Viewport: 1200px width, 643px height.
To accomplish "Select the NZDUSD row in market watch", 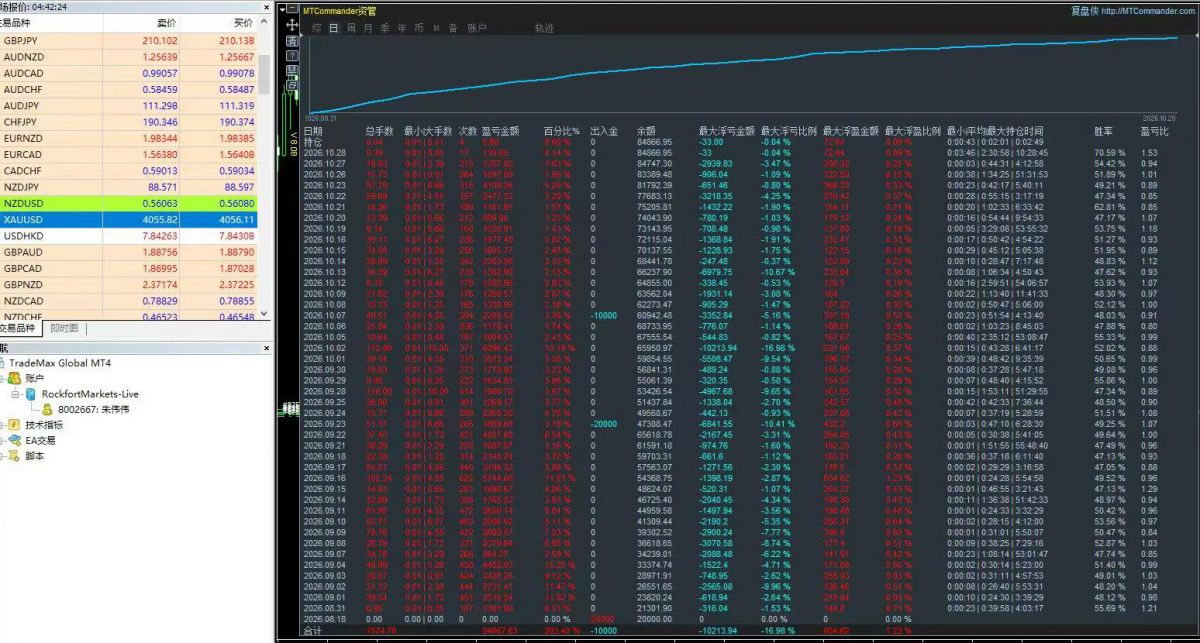I will [x=129, y=203].
